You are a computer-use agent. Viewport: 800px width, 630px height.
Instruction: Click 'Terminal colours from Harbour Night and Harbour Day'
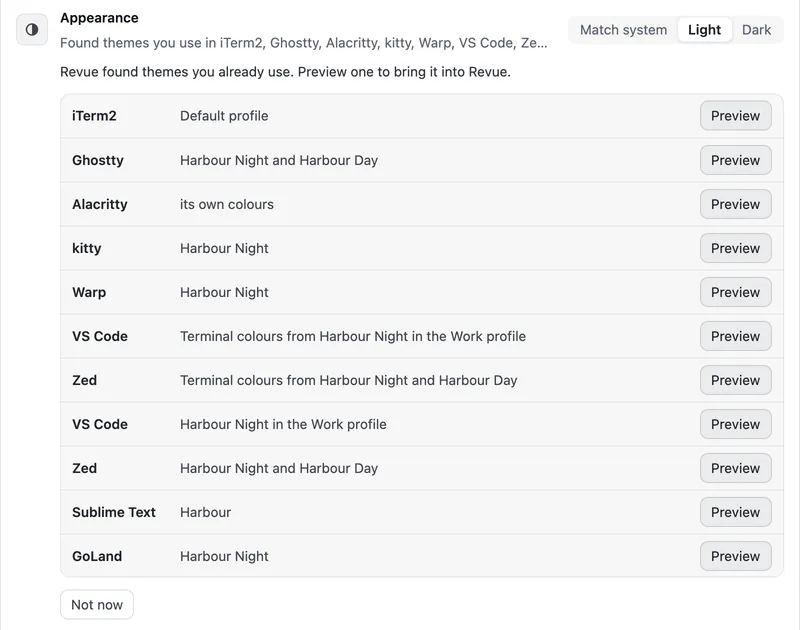tap(348, 380)
